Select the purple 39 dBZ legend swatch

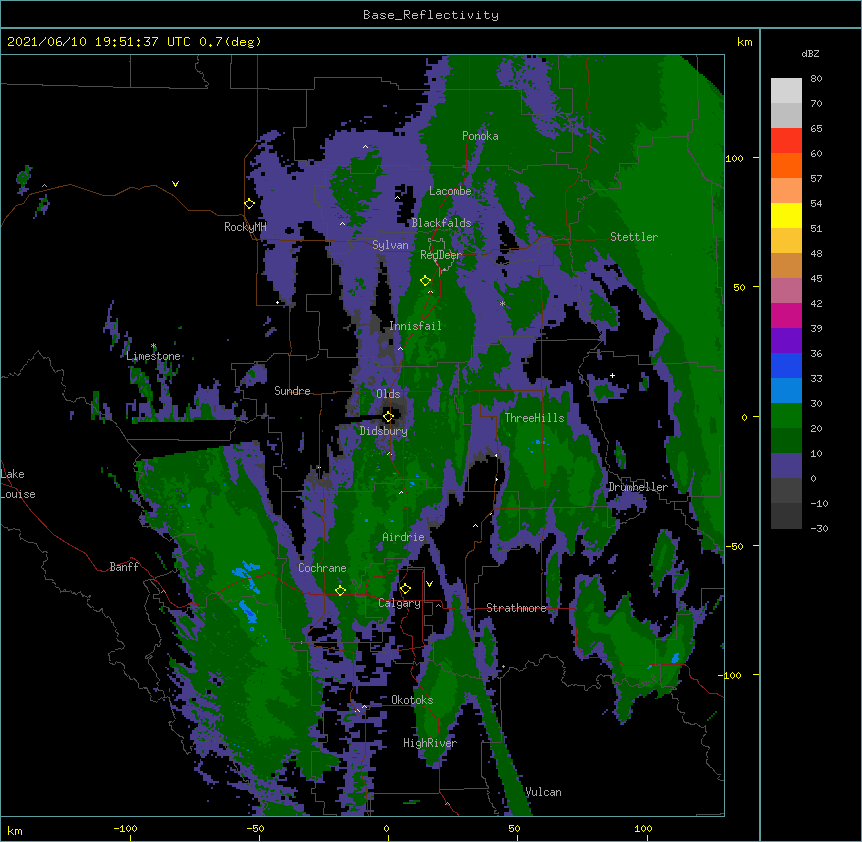click(x=786, y=341)
